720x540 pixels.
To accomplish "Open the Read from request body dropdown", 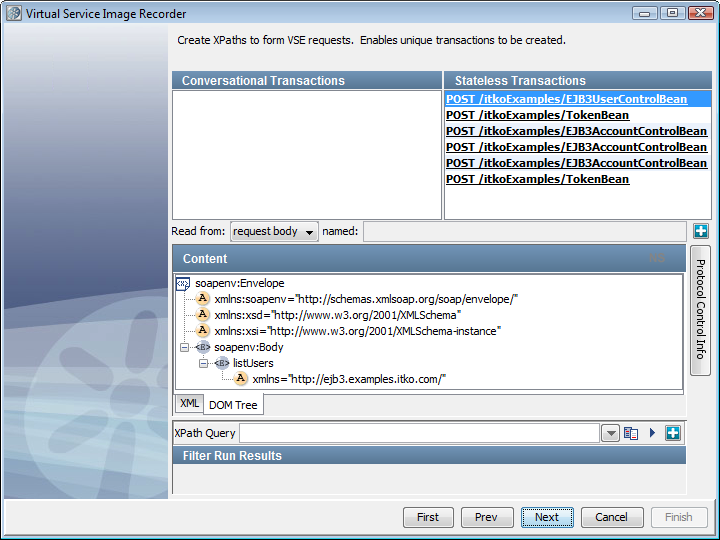I will pyautogui.click(x=274, y=231).
